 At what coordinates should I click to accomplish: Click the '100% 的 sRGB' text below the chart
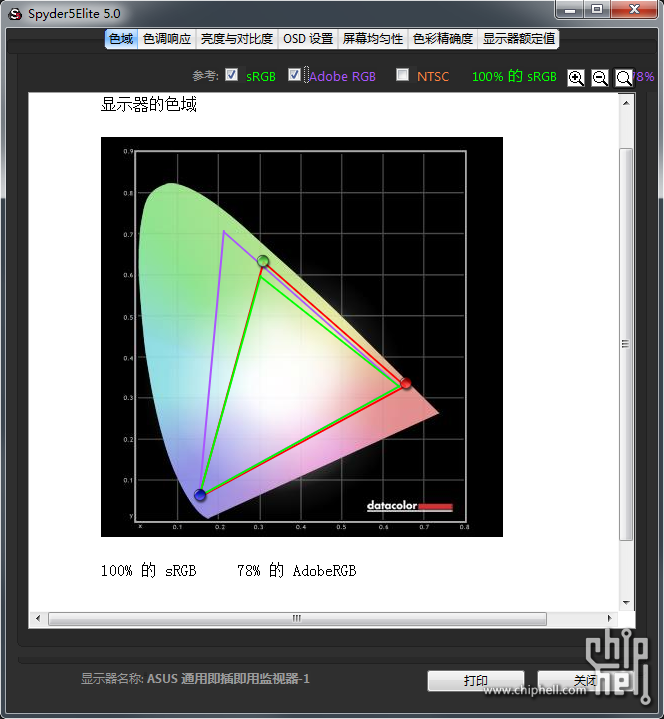[x=149, y=570]
